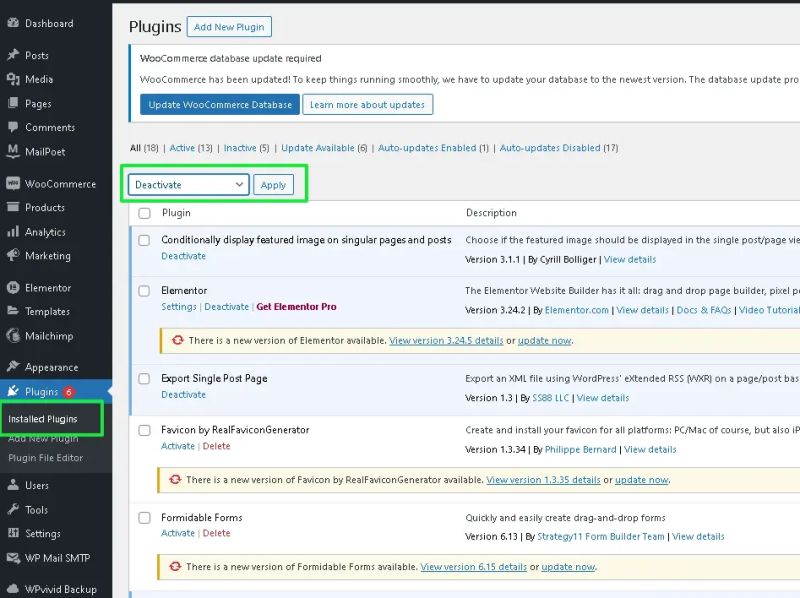Check the Elementor plugin checkbox
Image resolution: width=800 pixels, height=598 pixels.
(x=144, y=291)
